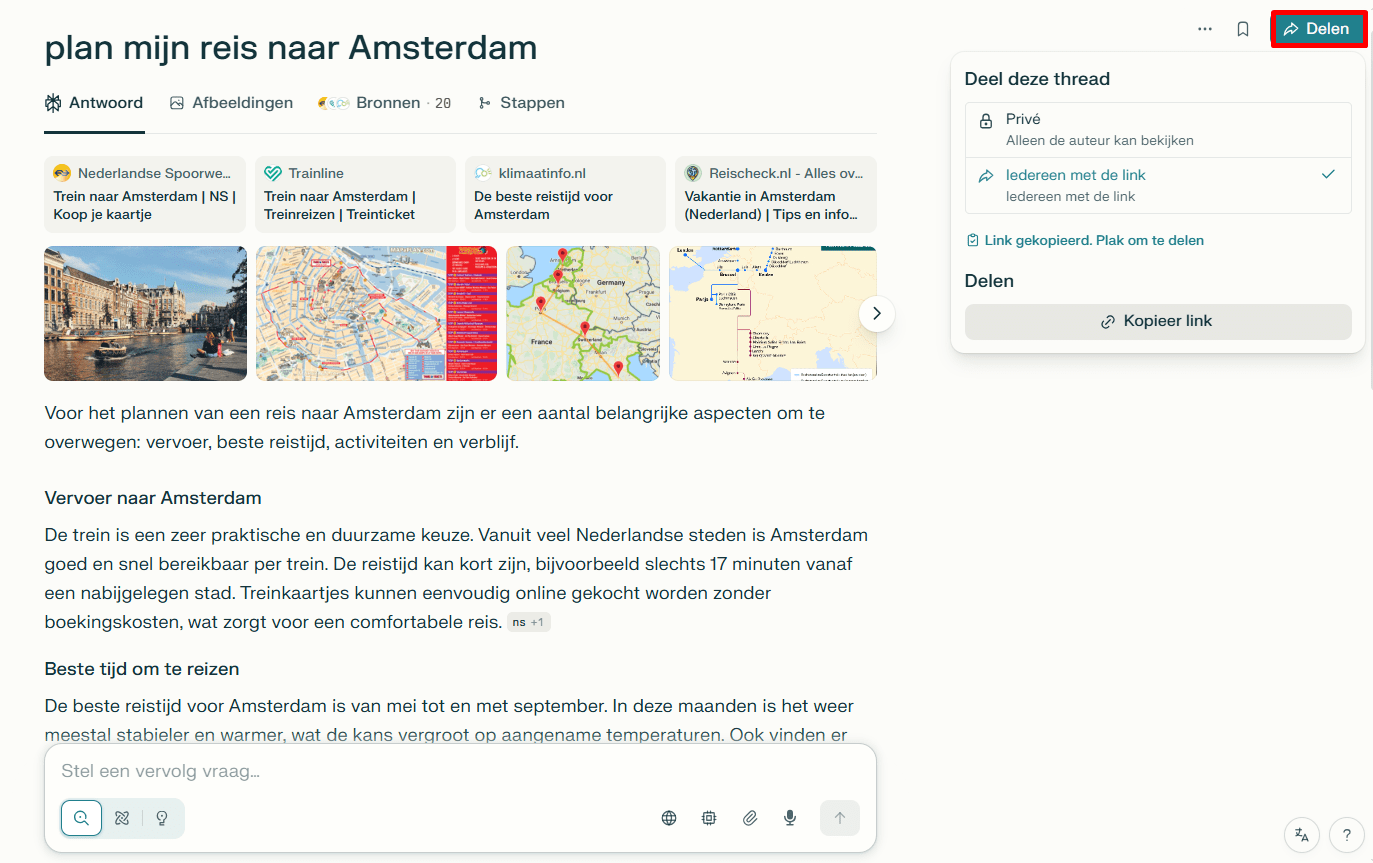The image size is (1373, 863).
Task: Select the Privé sharing option
Action: click(x=1157, y=130)
